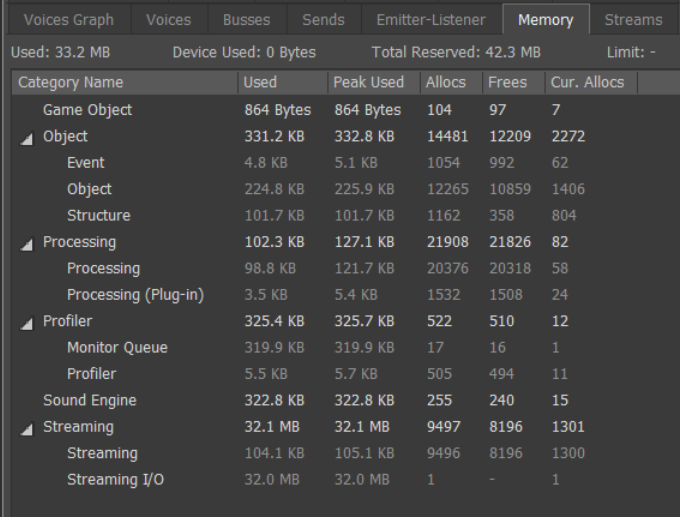Collapse the Processing category triangle
The image size is (680, 517).
point(26,243)
